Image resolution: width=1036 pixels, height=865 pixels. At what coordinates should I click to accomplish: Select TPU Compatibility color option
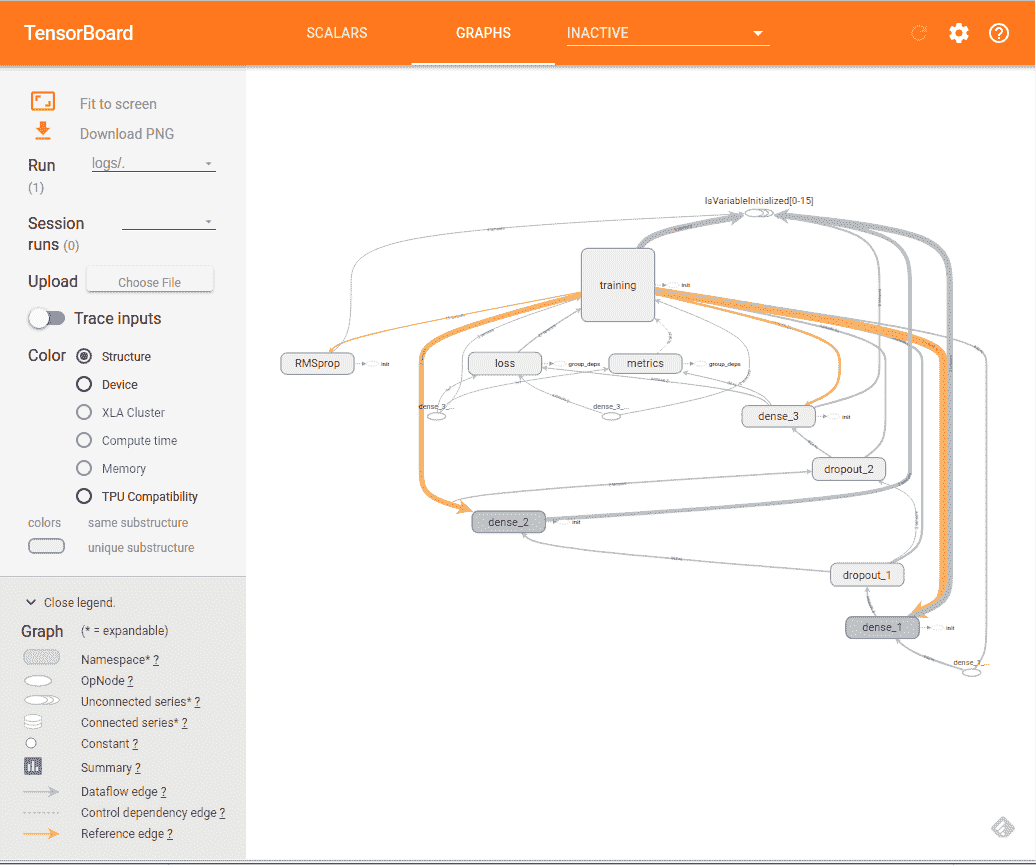click(84, 496)
